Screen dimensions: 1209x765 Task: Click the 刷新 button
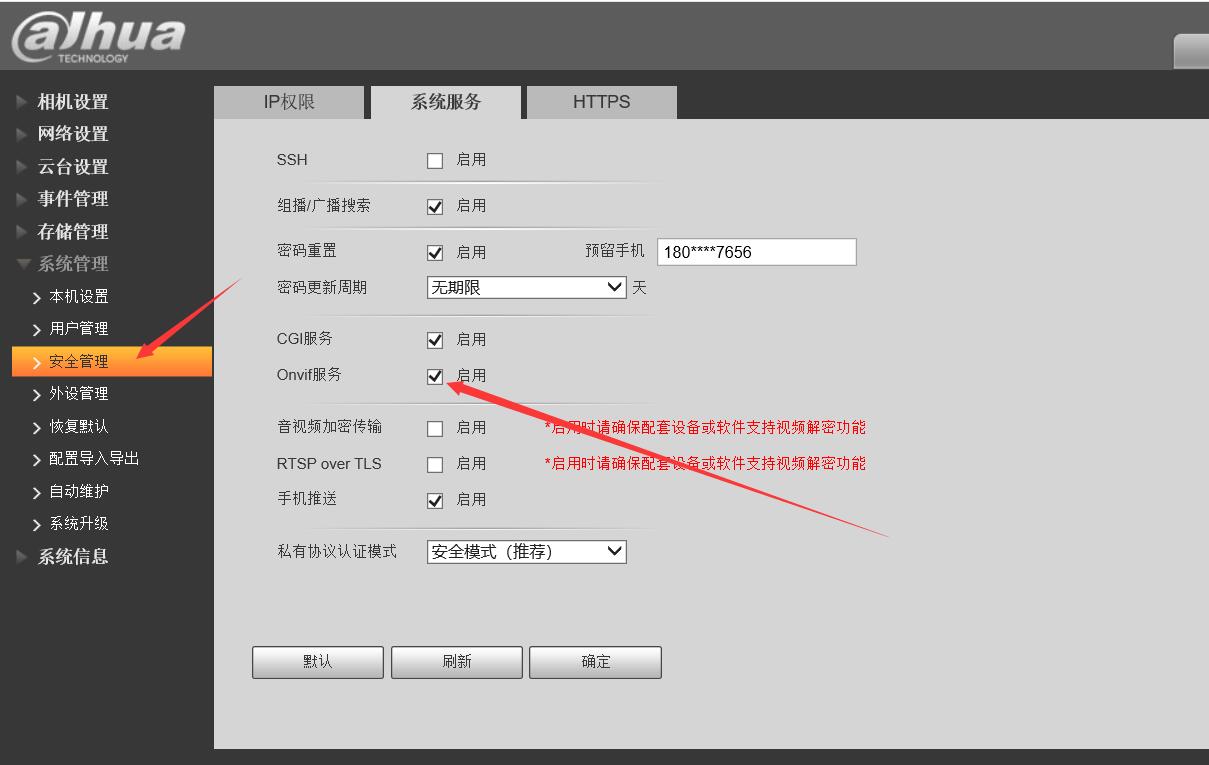coord(456,662)
